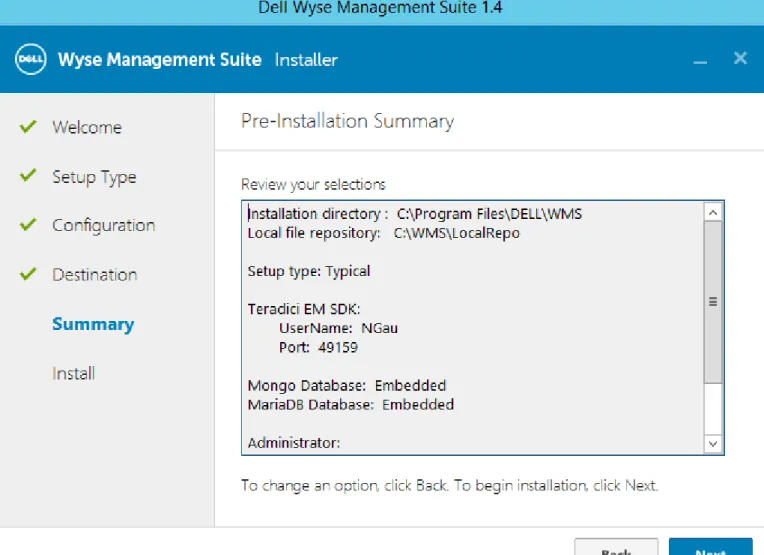Minimize the installer window

click(700, 62)
